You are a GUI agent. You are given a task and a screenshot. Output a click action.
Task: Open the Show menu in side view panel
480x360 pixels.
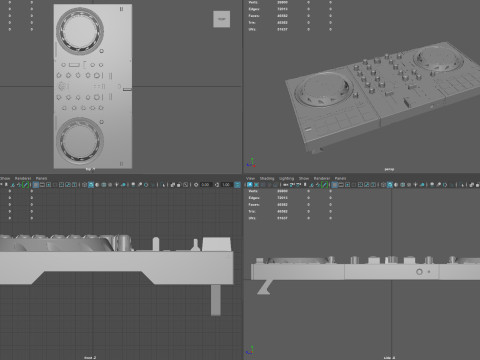pyautogui.click(x=304, y=178)
